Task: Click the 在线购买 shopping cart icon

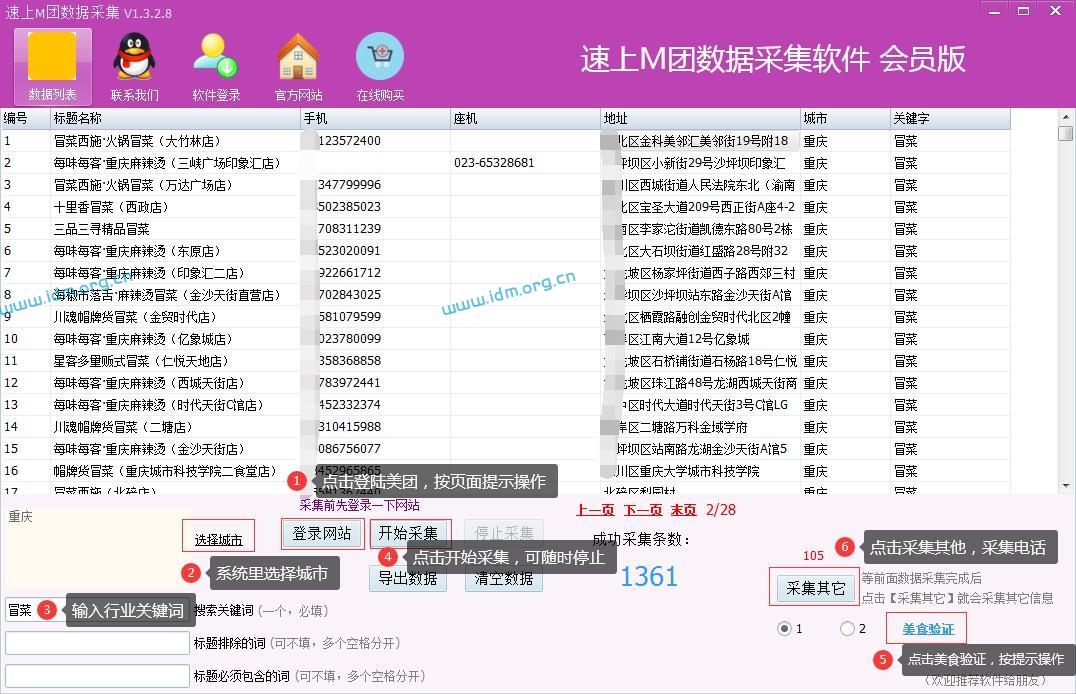Action: 379,67
